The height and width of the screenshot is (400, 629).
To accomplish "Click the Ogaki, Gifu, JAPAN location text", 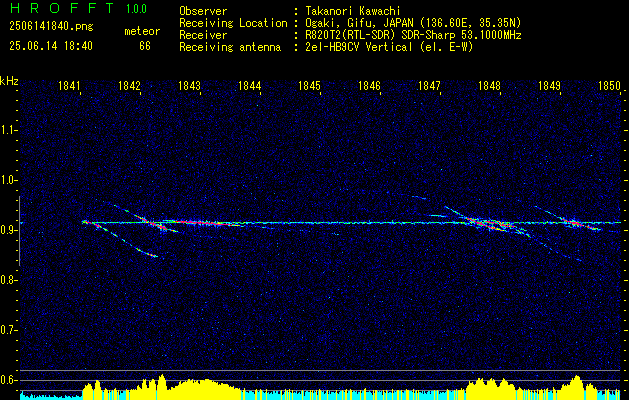I will pyautogui.click(x=414, y=23).
